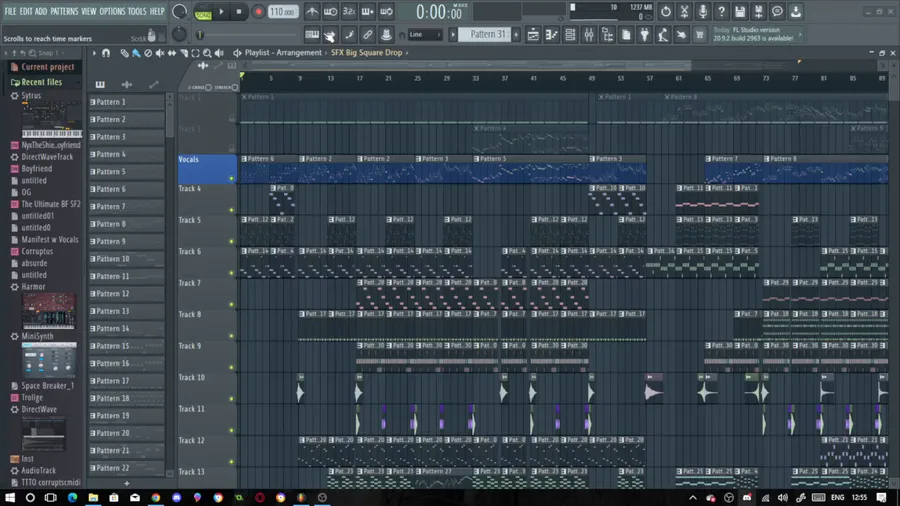Open the PATTERNS menu
This screenshot has width=900, height=506.
64,11
